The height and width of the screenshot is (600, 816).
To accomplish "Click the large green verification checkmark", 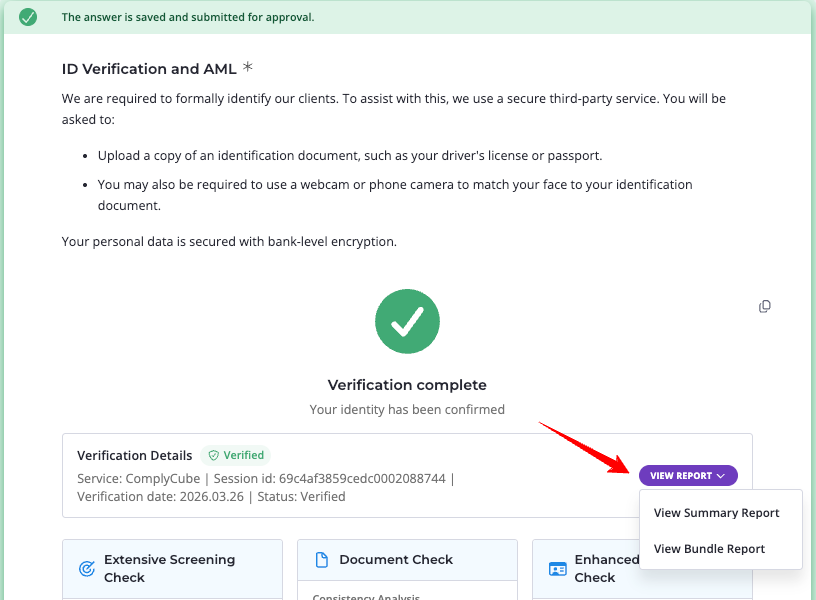I will 407,321.
